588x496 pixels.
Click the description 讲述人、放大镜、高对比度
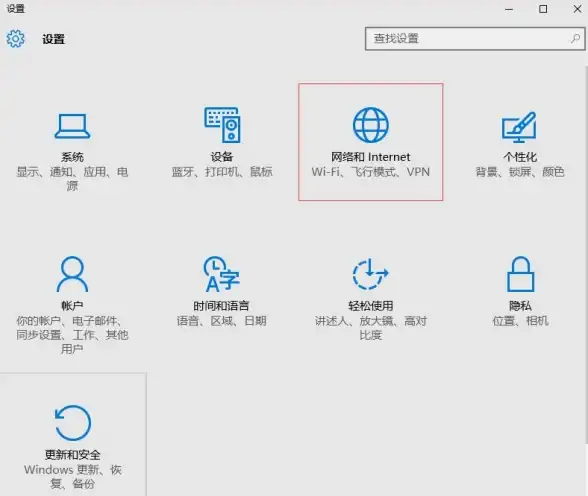(x=370, y=328)
